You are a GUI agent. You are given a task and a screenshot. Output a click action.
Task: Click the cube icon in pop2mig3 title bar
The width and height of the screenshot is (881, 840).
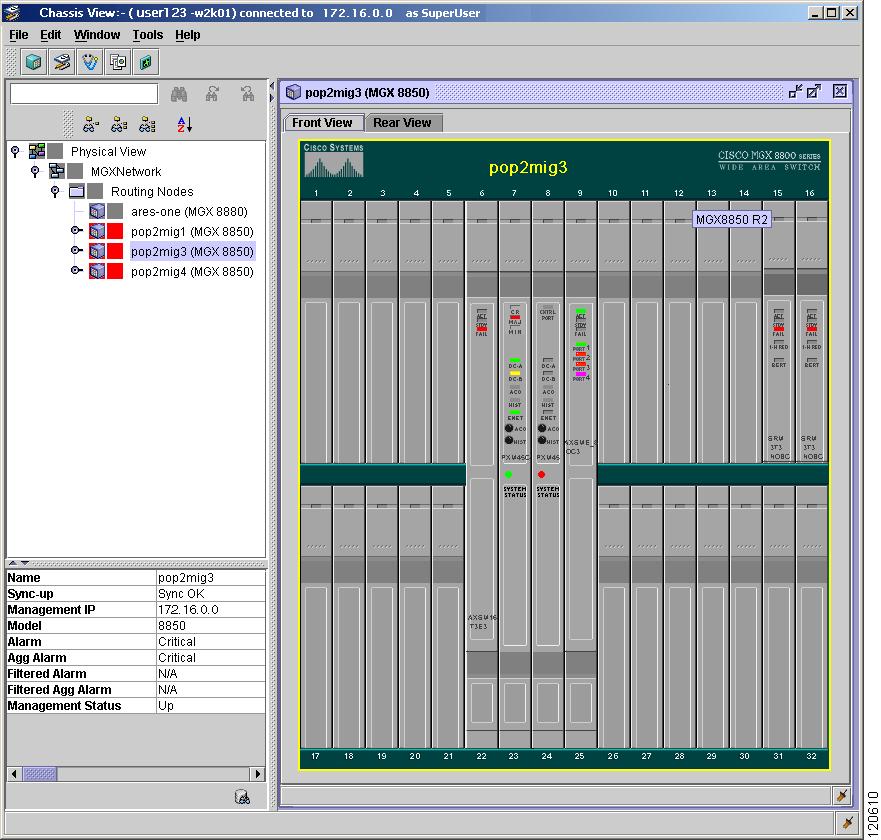293,92
